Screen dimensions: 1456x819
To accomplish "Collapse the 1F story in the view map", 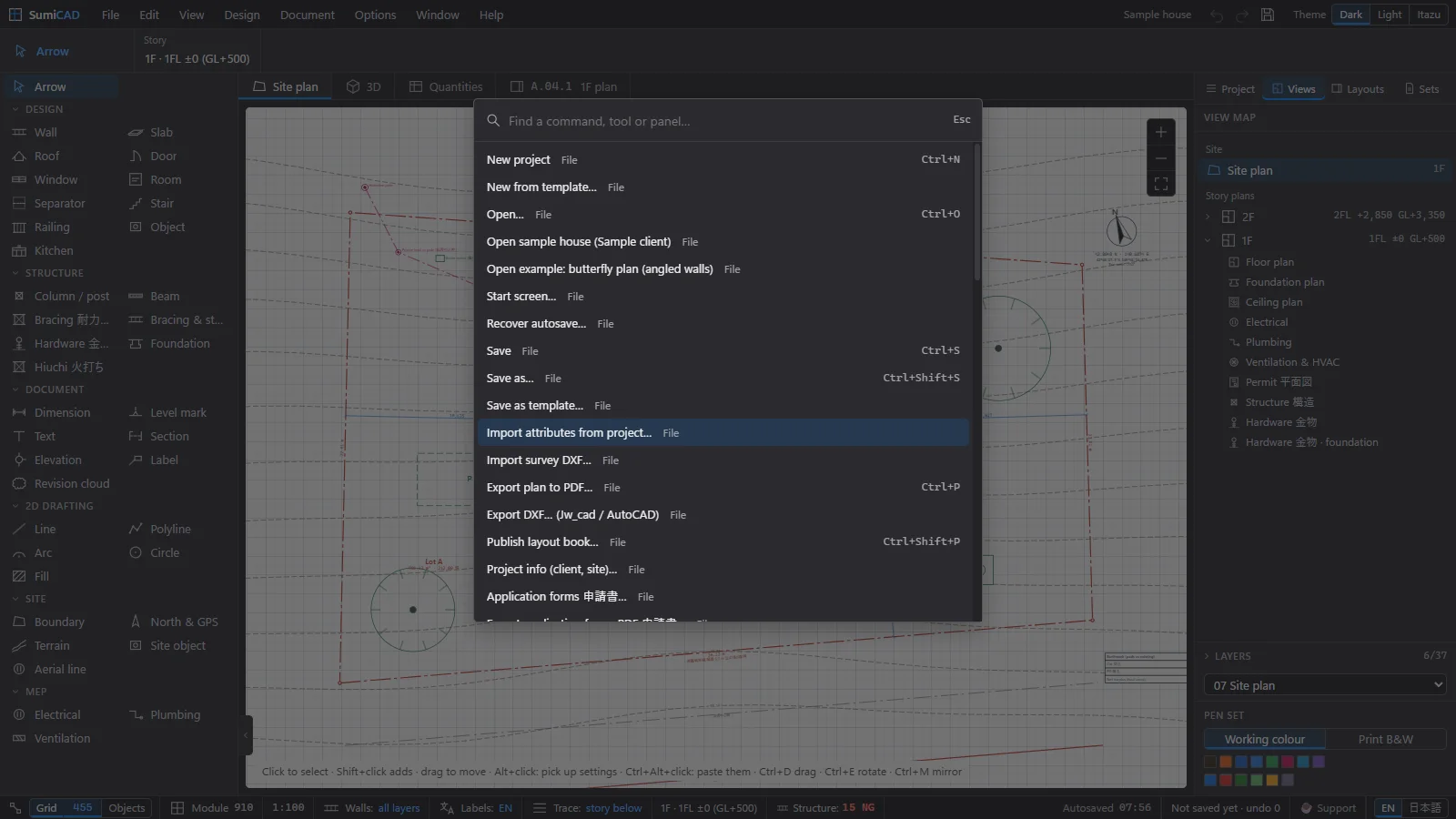I will pos(1208,240).
